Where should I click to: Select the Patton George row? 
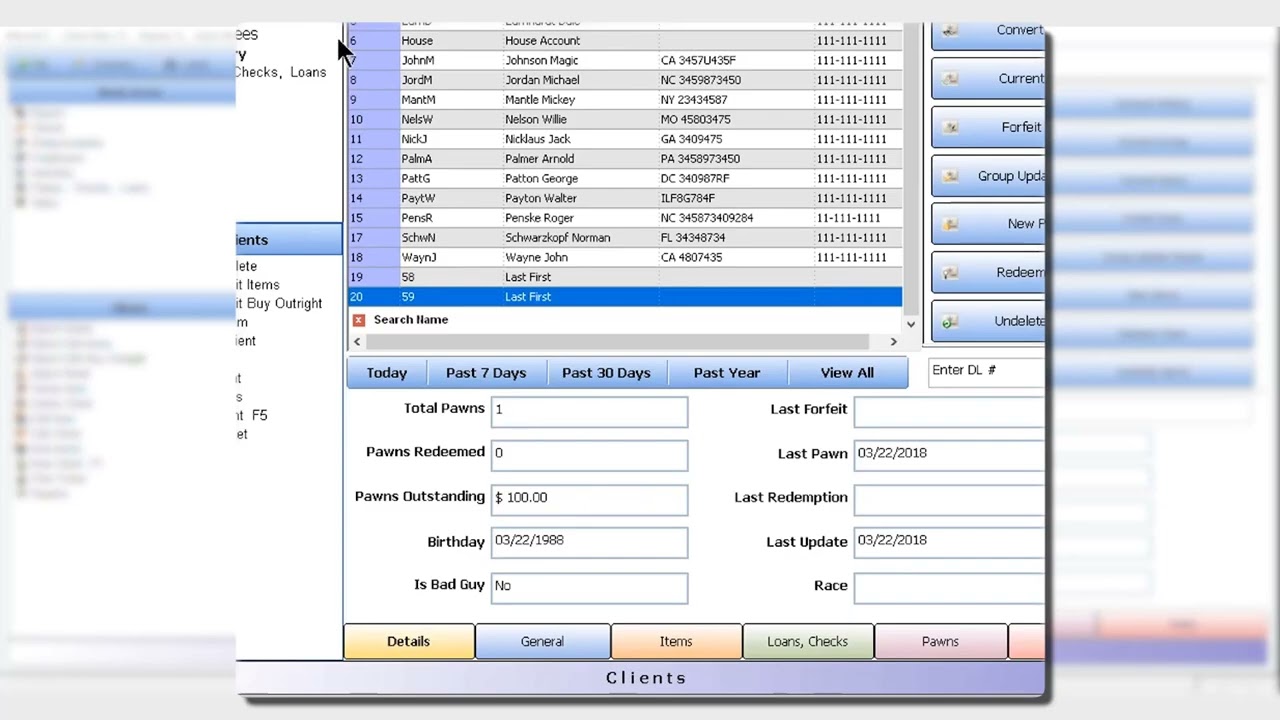click(x=625, y=178)
